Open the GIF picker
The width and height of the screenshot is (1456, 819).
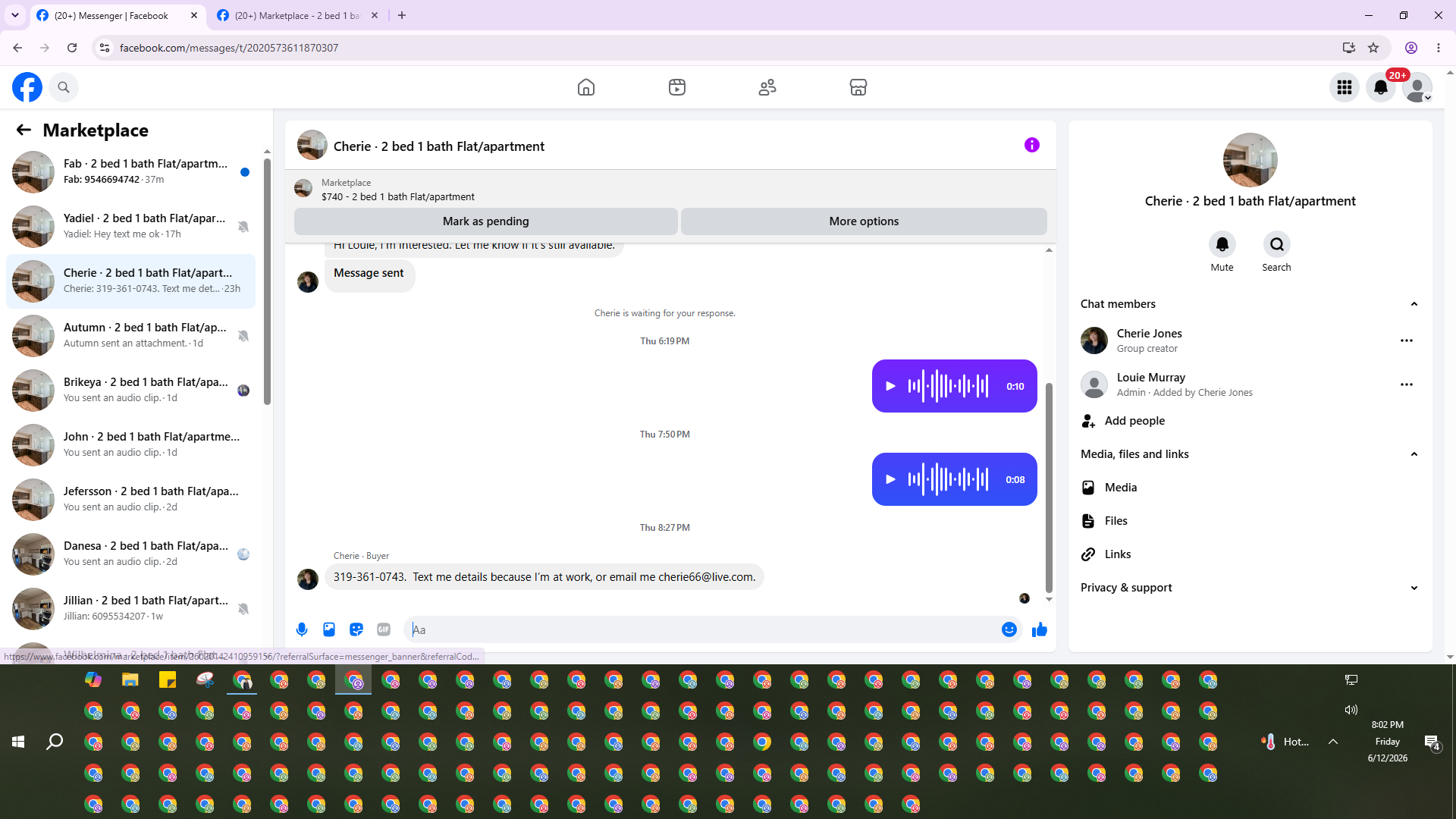coord(384,629)
